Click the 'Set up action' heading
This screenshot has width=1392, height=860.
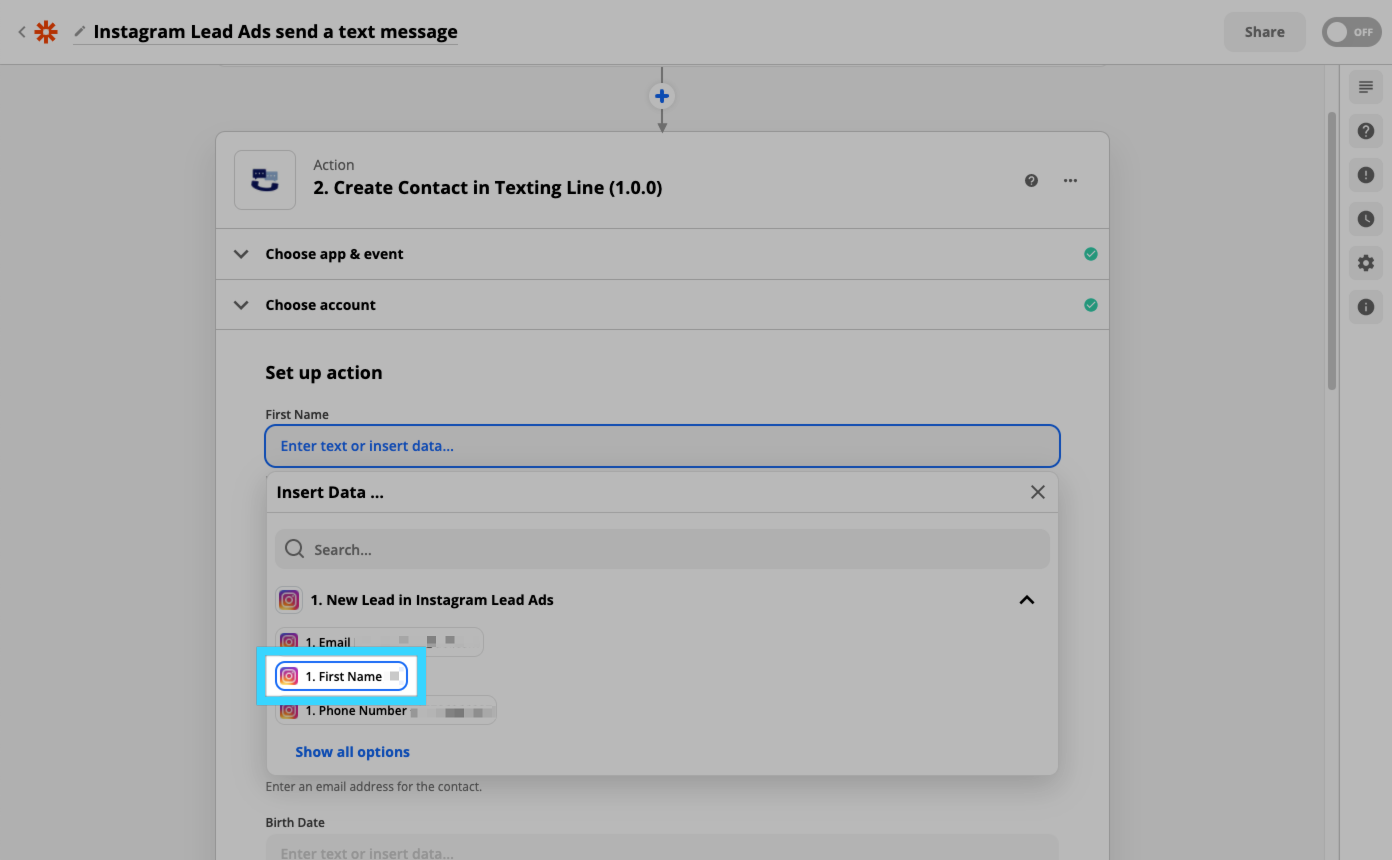click(x=324, y=373)
